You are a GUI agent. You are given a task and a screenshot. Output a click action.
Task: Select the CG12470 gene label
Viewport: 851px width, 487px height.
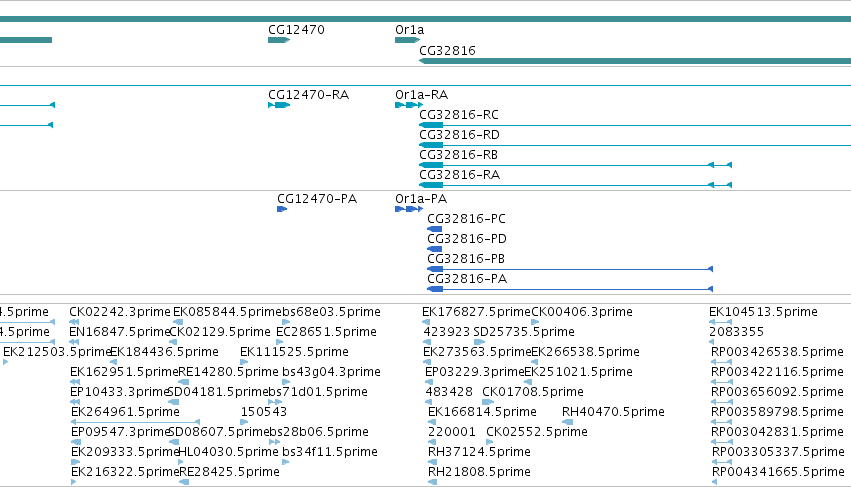pos(296,30)
